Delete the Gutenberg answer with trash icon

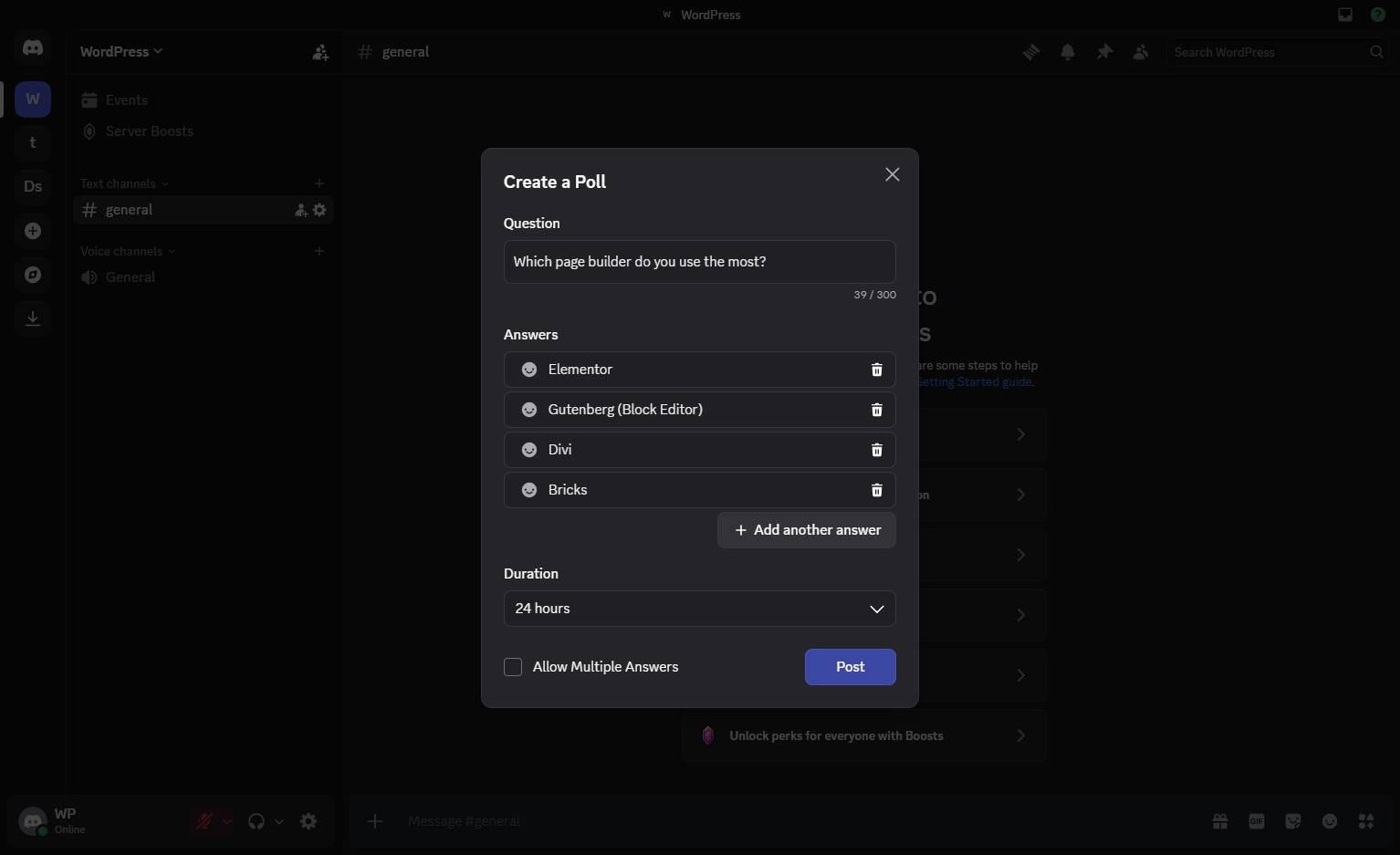click(877, 410)
